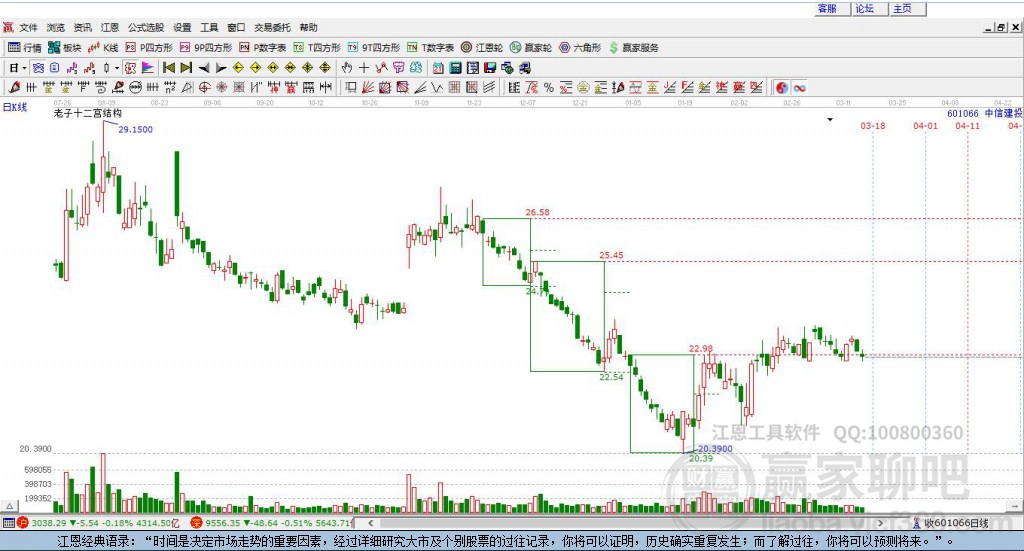This screenshot has height=551, width=1024.
Task: Open the 六角形 hexagon tool
Action: (x=580, y=48)
